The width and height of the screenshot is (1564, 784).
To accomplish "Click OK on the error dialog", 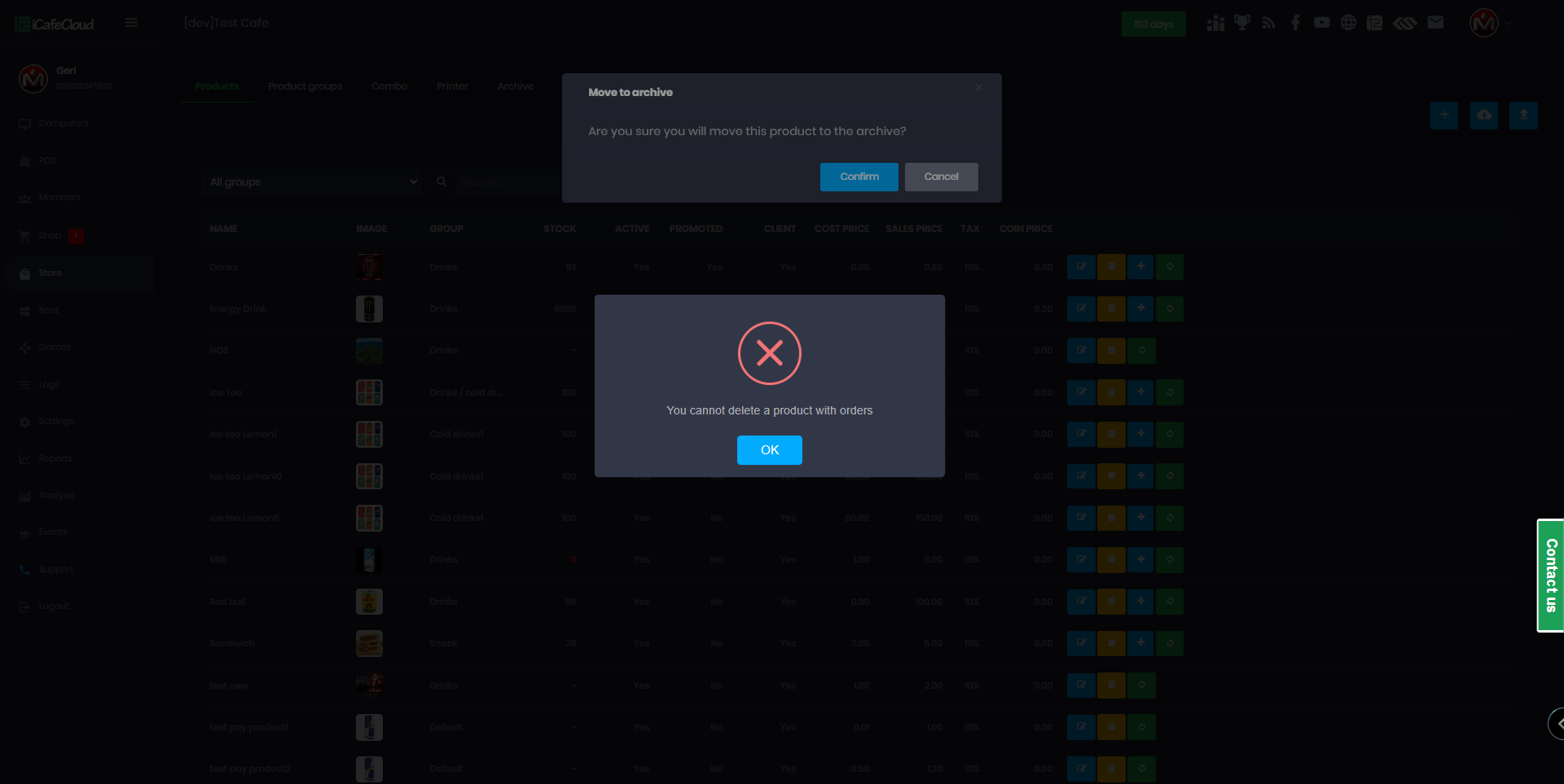I will click(x=769, y=450).
